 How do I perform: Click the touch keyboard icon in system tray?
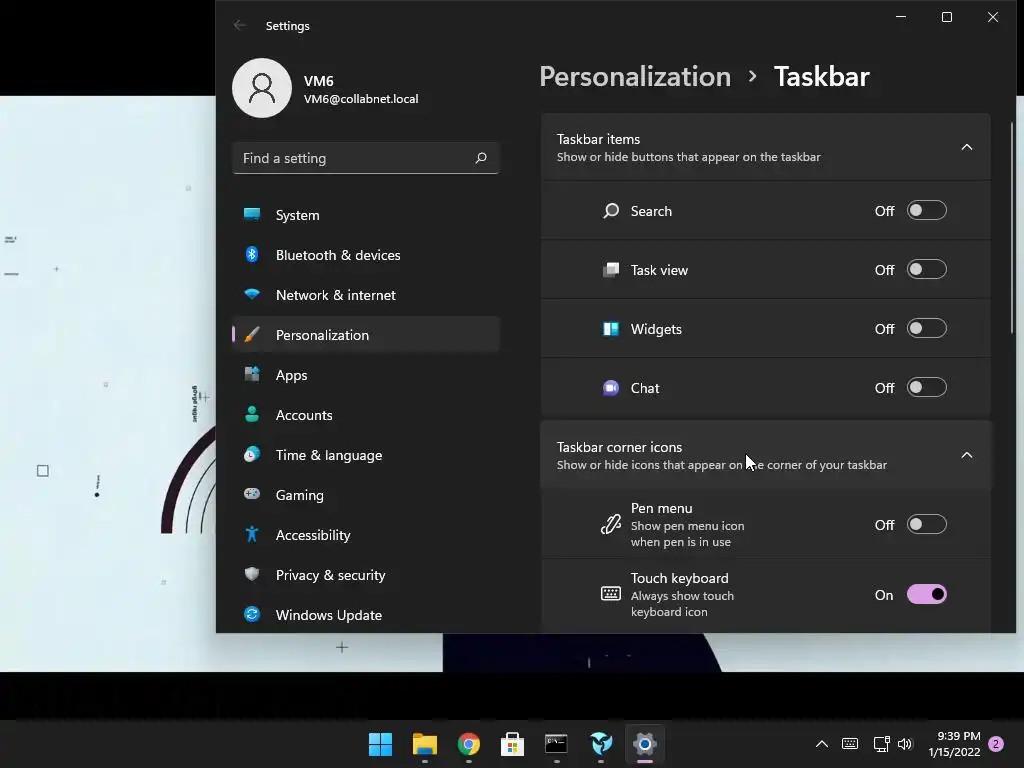tap(850, 744)
